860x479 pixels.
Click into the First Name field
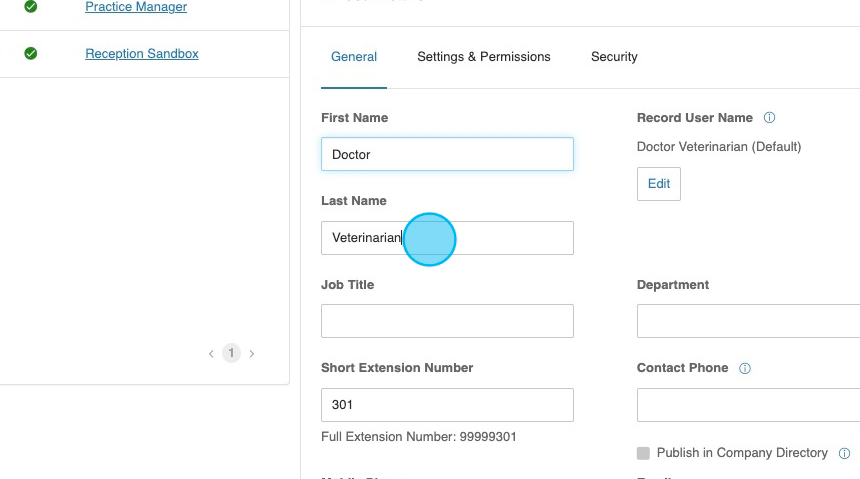point(447,154)
